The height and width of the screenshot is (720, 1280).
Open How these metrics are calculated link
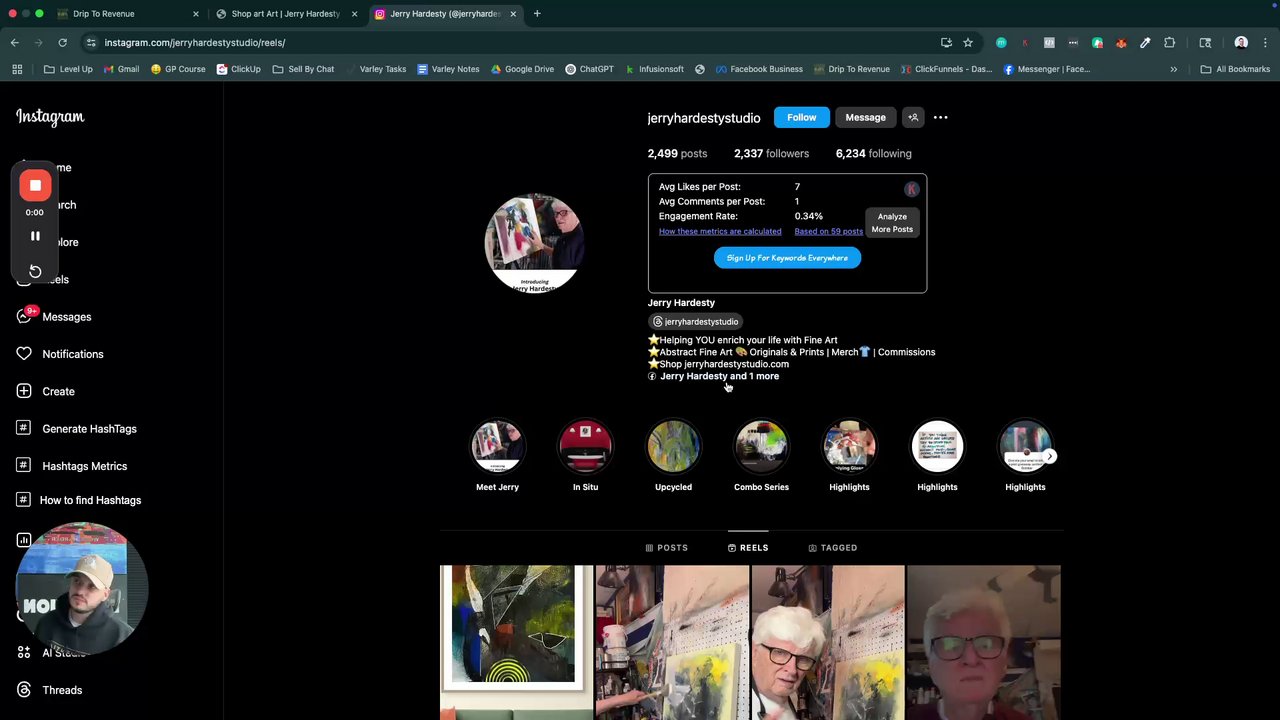click(720, 231)
